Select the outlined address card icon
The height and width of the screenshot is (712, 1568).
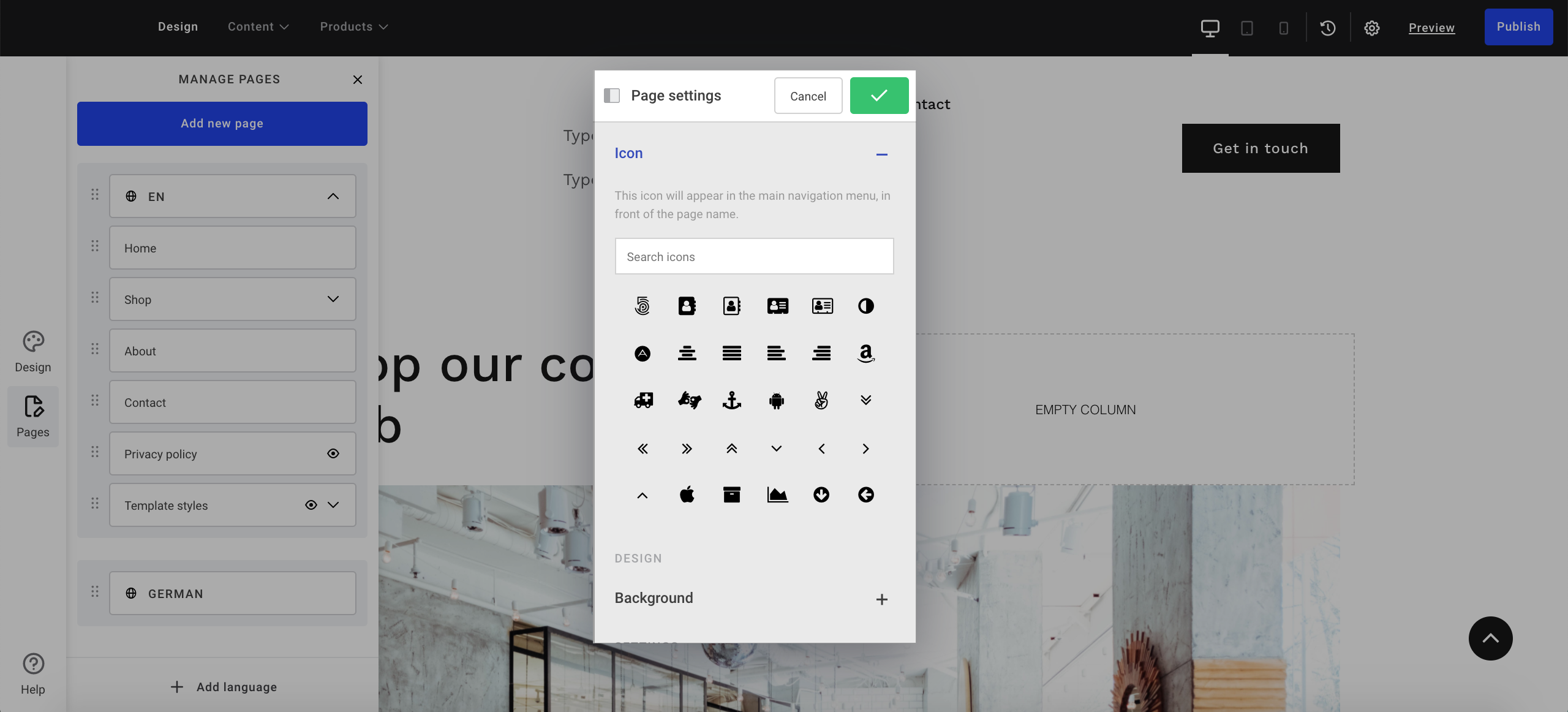pos(822,306)
